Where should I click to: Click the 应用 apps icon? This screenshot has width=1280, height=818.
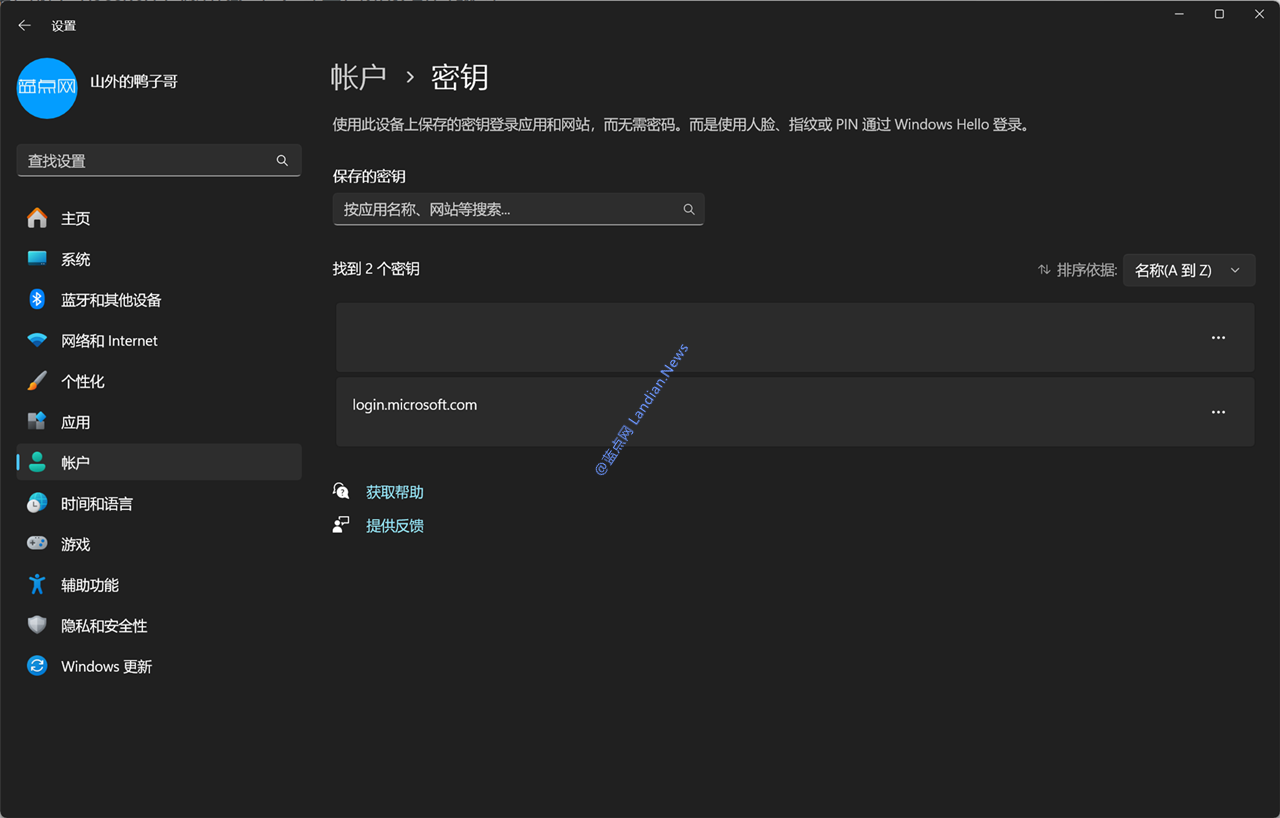pyautogui.click(x=37, y=422)
